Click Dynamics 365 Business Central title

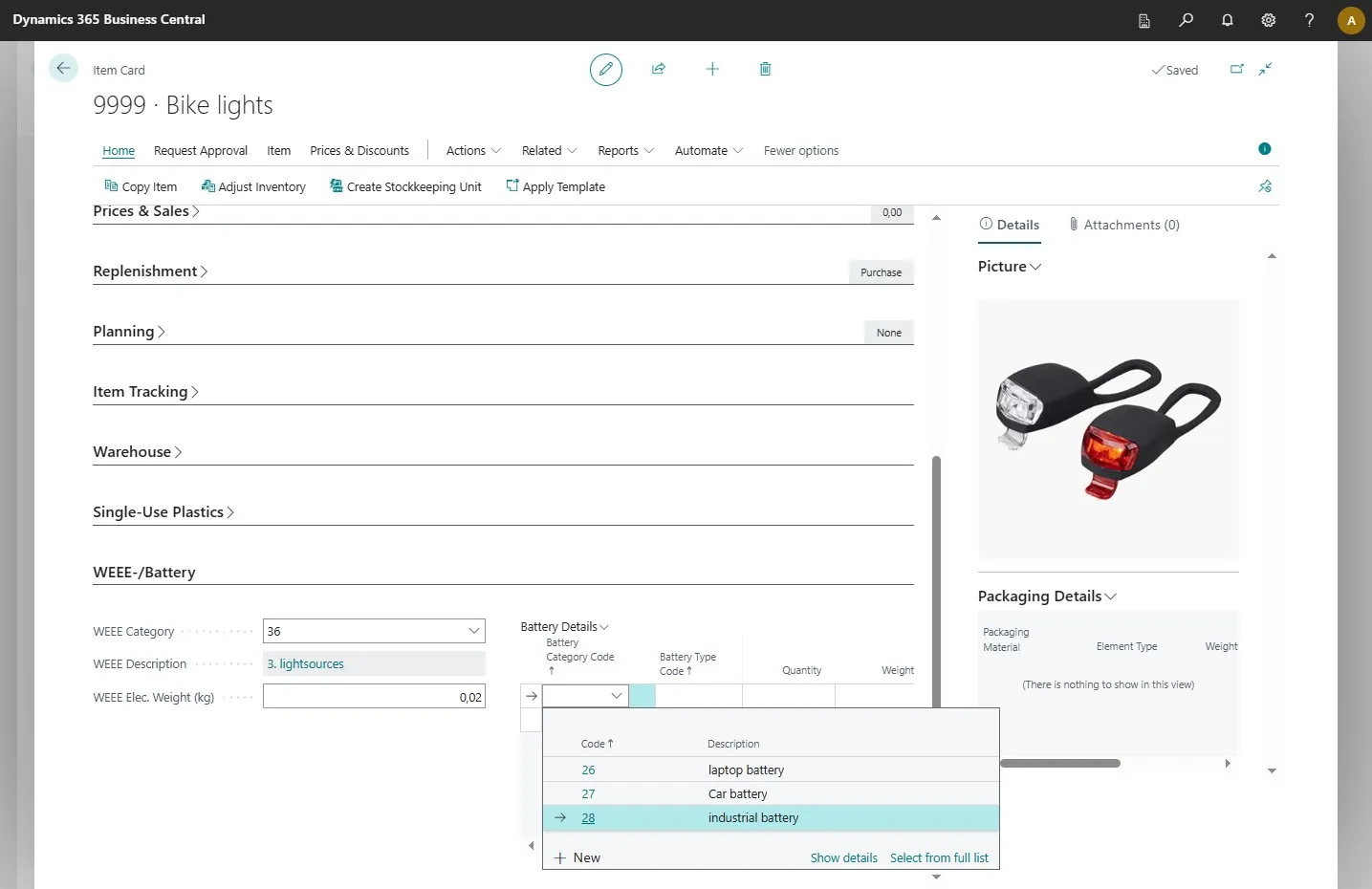[x=109, y=20]
